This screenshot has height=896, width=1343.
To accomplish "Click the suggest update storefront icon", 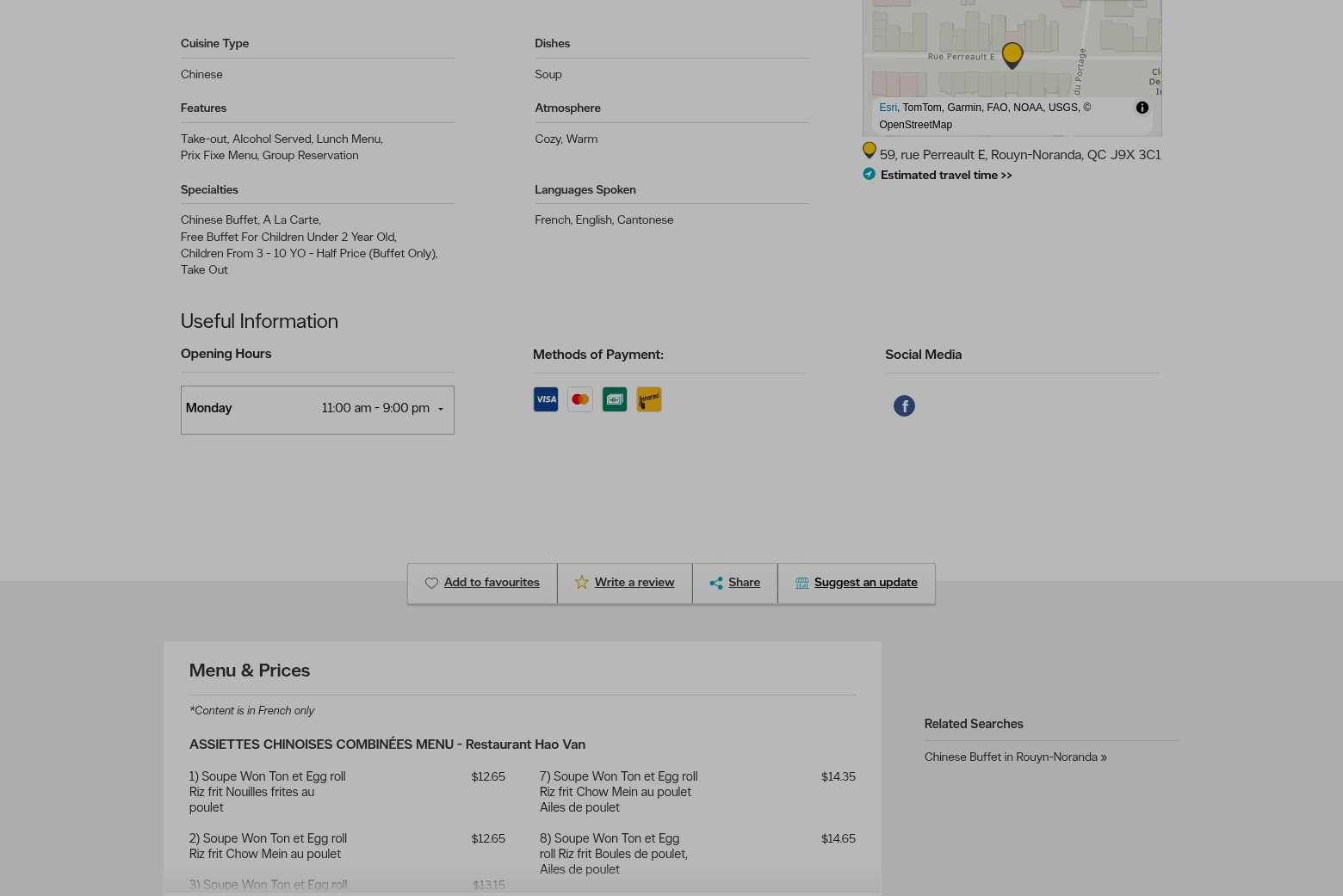I will point(801,583).
